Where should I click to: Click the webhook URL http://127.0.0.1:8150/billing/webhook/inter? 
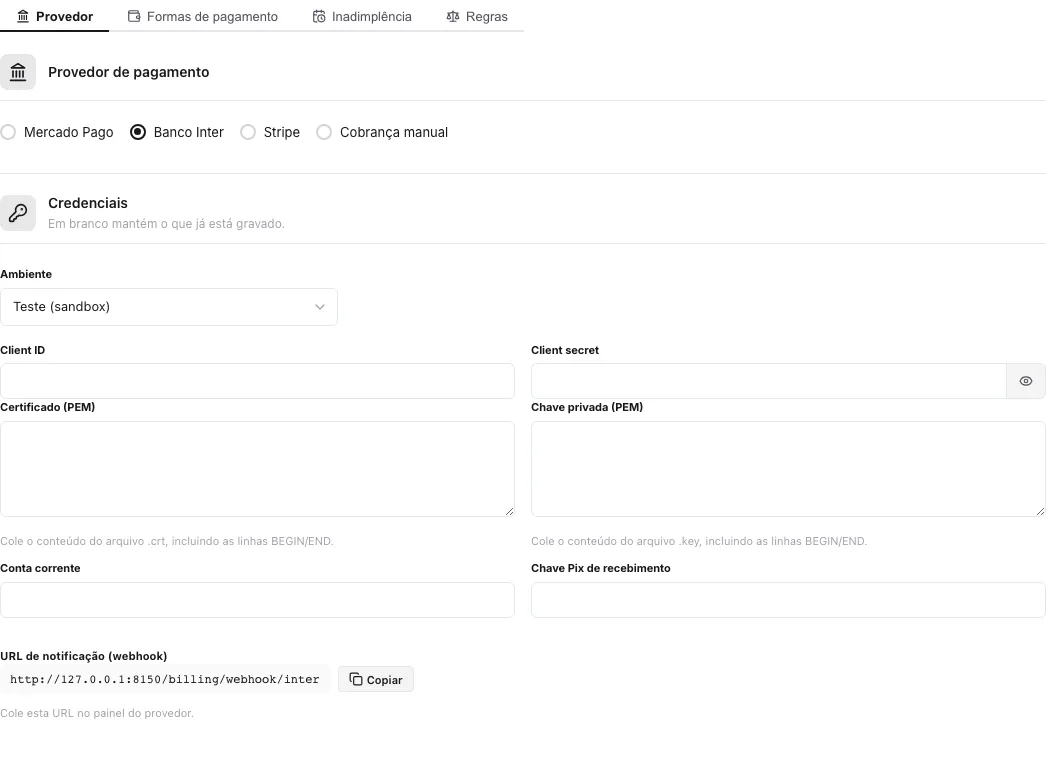[165, 679]
